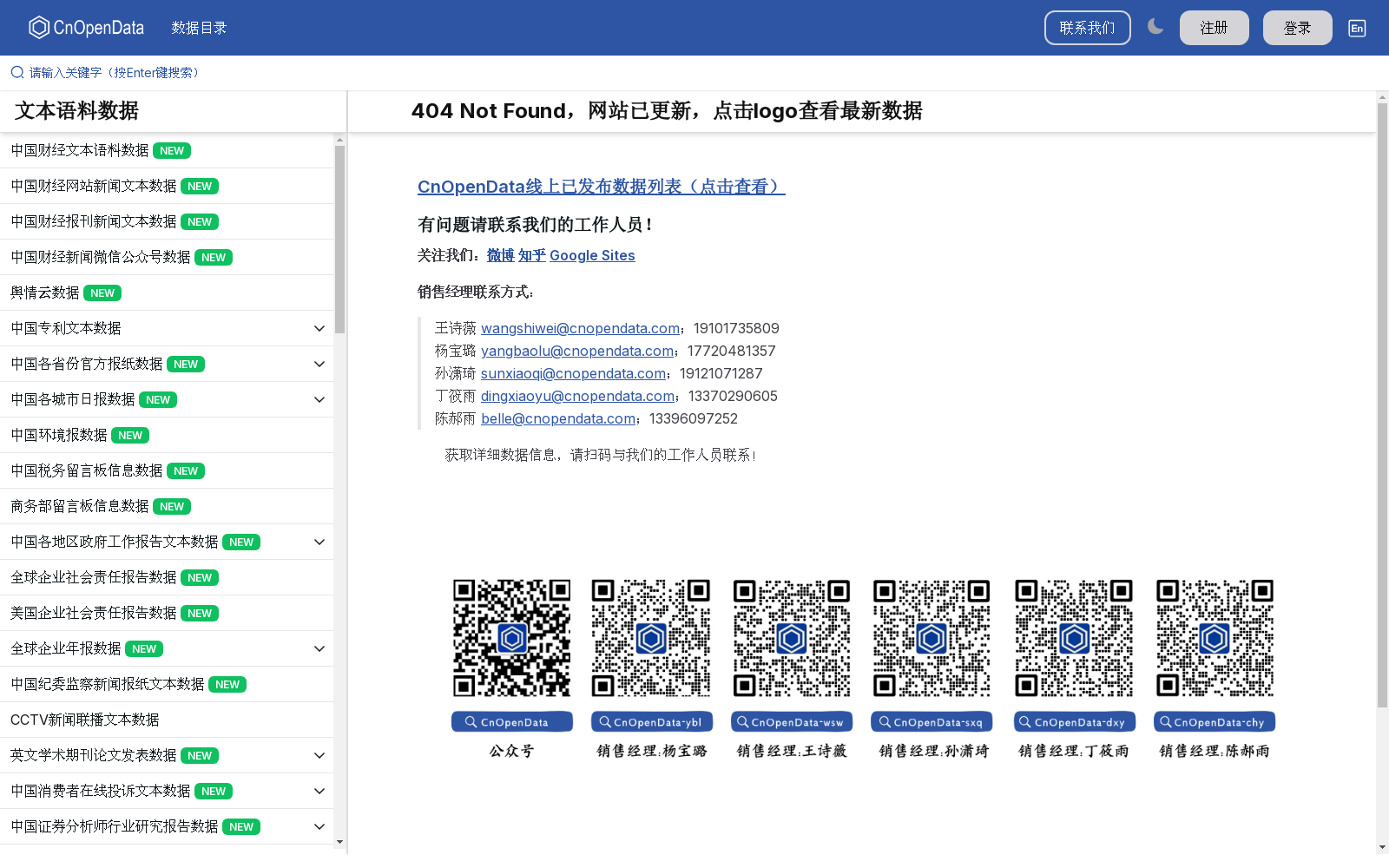Open 全球企业社会责任报告数据 item
The width and height of the screenshot is (1389, 868).
[x=167, y=577]
